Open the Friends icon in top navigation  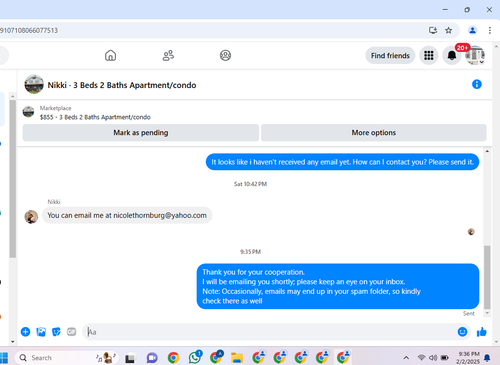pos(168,55)
